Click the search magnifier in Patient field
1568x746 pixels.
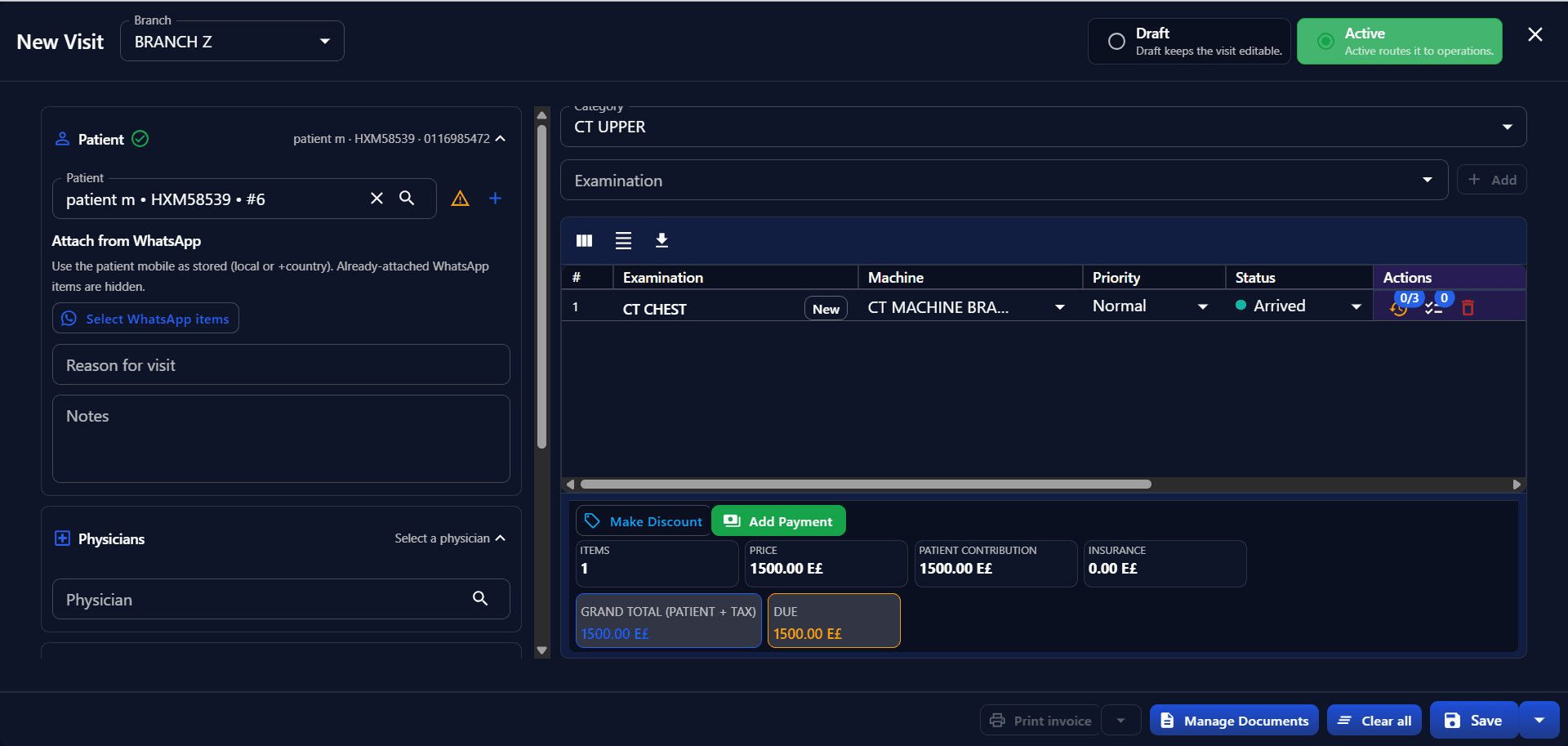click(x=407, y=199)
